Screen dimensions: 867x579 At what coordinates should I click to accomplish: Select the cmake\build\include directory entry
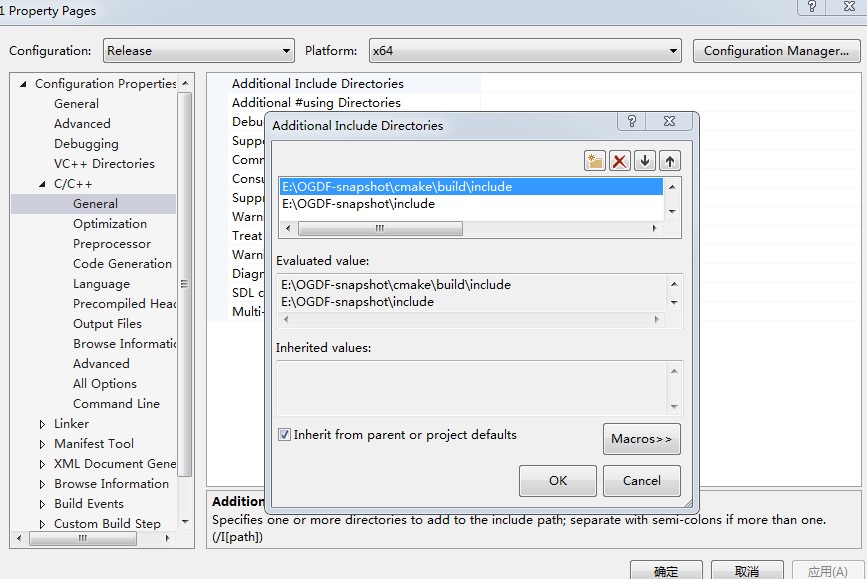471,187
